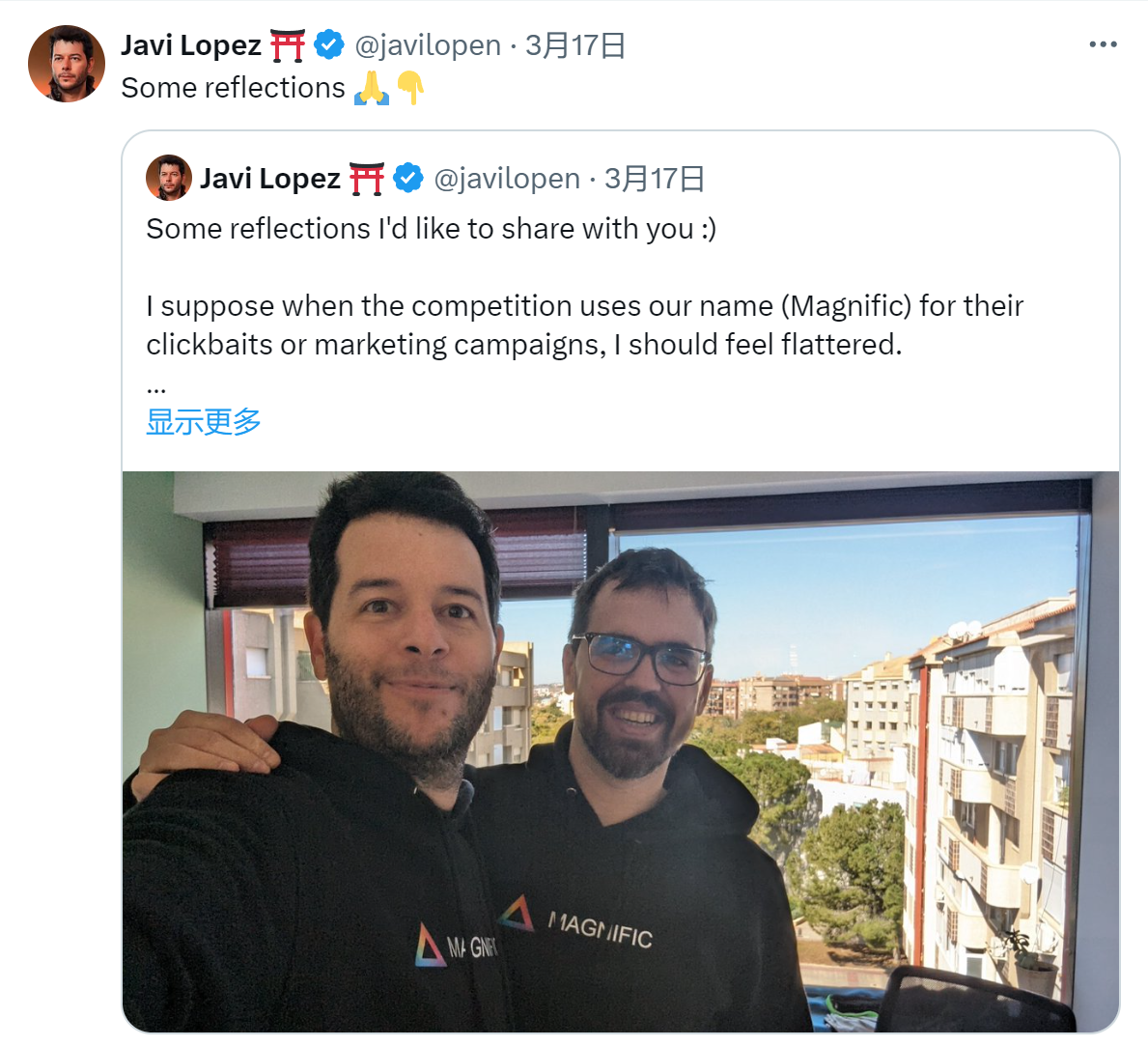
Task: Open the quoted tweet's 3月17日 date
Action: pyautogui.click(x=655, y=179)
